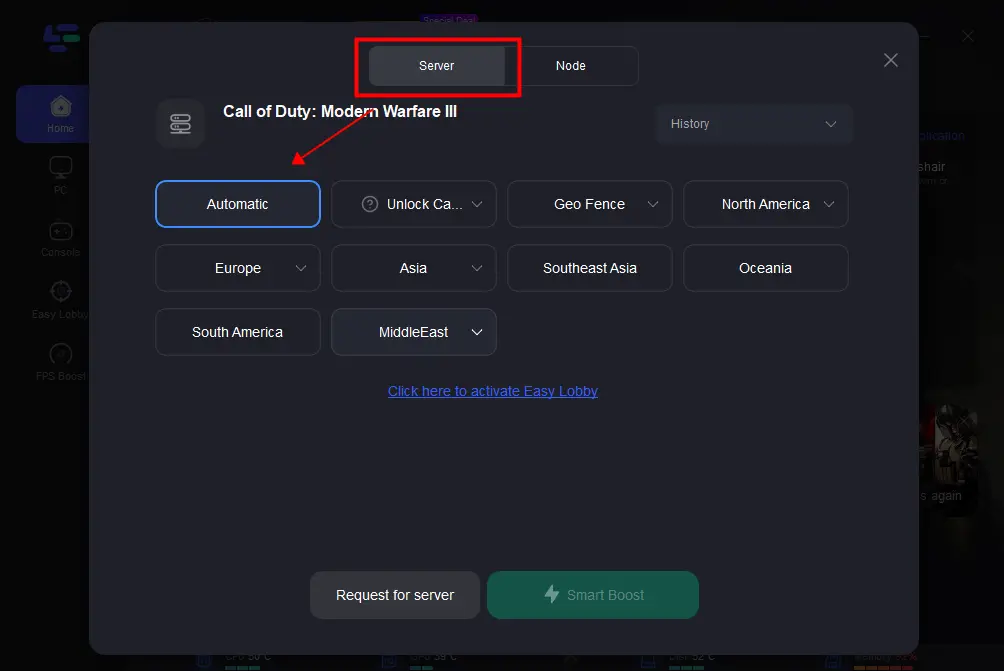Select the South America server

click(238, 332)
